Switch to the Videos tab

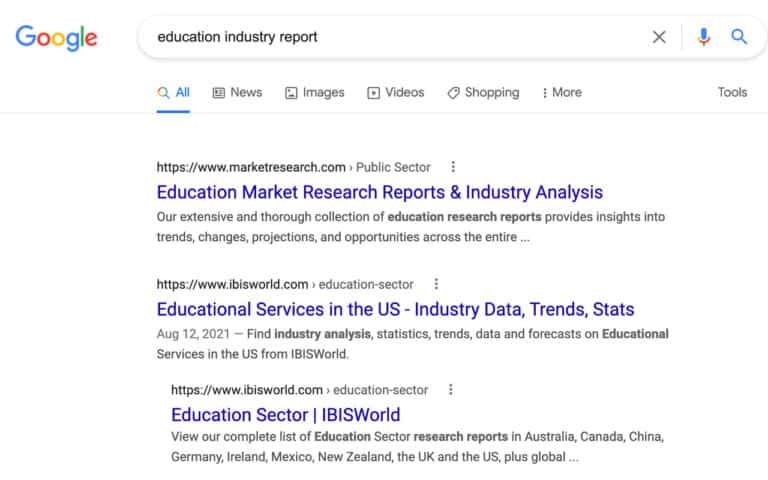click(x=395, y=93)
